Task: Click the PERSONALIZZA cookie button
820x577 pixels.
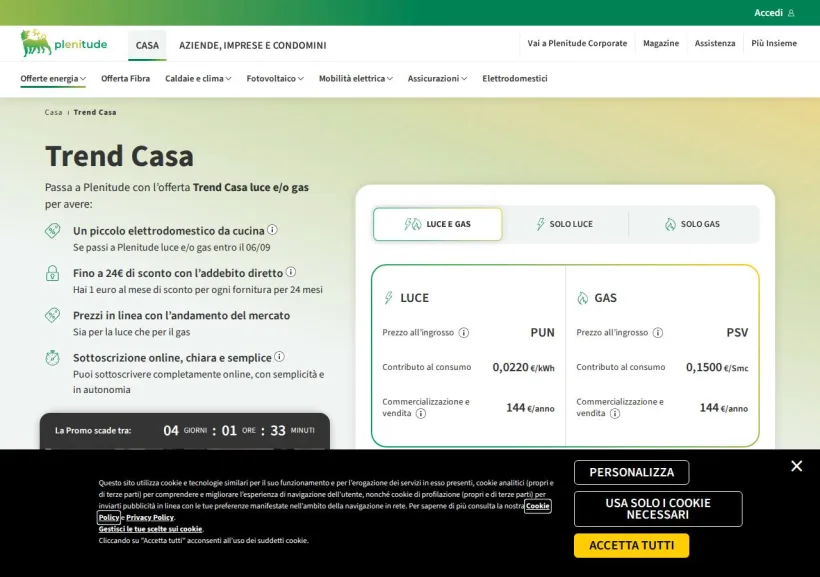Action: (x=632, y=472)
